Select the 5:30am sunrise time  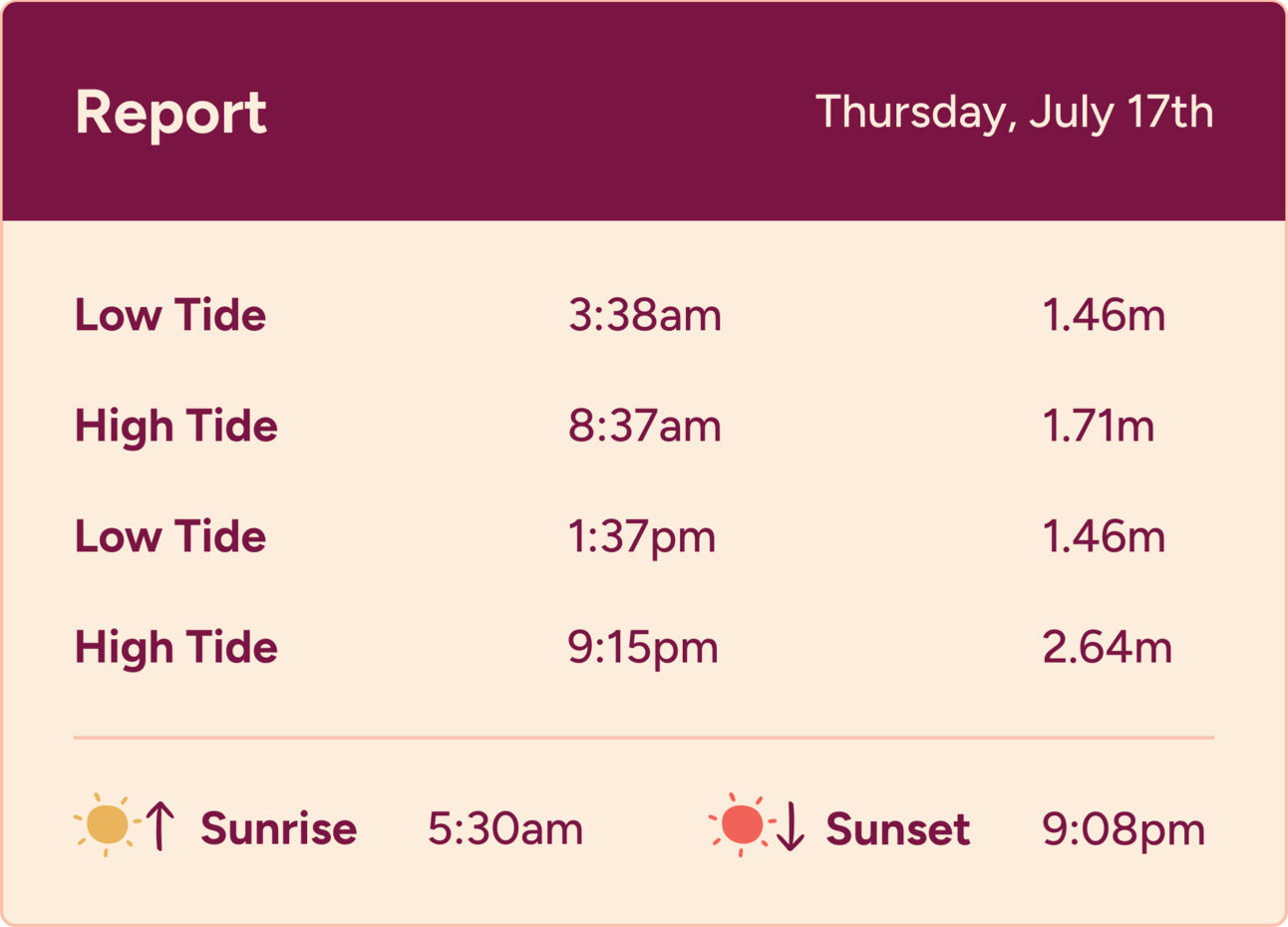505,828
